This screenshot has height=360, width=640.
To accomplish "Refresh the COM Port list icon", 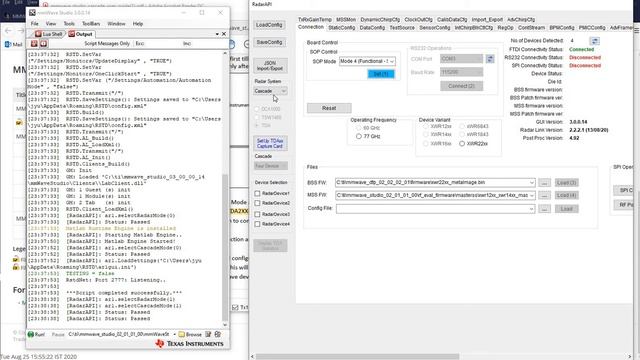I will click(x=490, y=59).
